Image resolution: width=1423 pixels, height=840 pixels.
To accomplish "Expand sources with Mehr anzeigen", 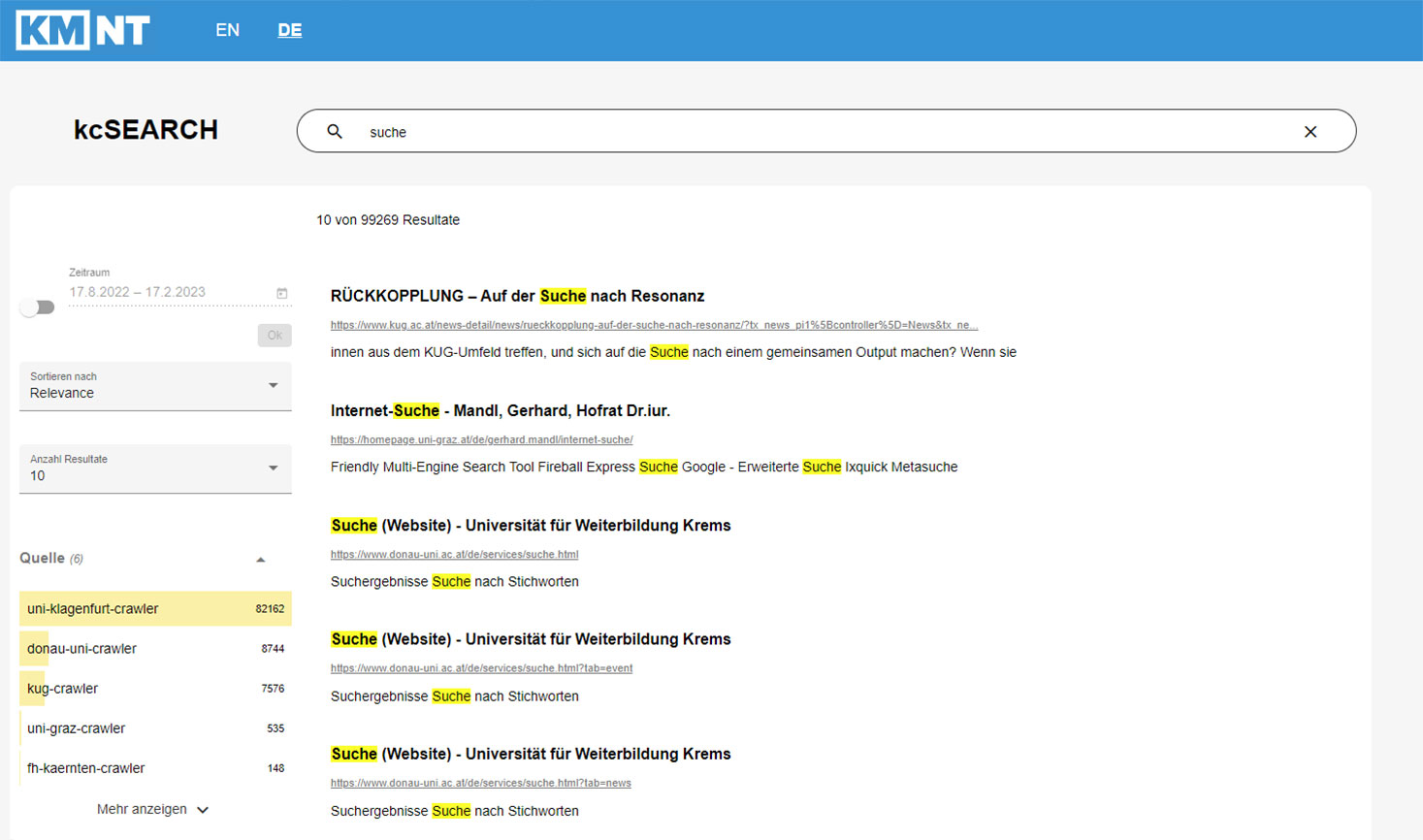I will 153,809.
